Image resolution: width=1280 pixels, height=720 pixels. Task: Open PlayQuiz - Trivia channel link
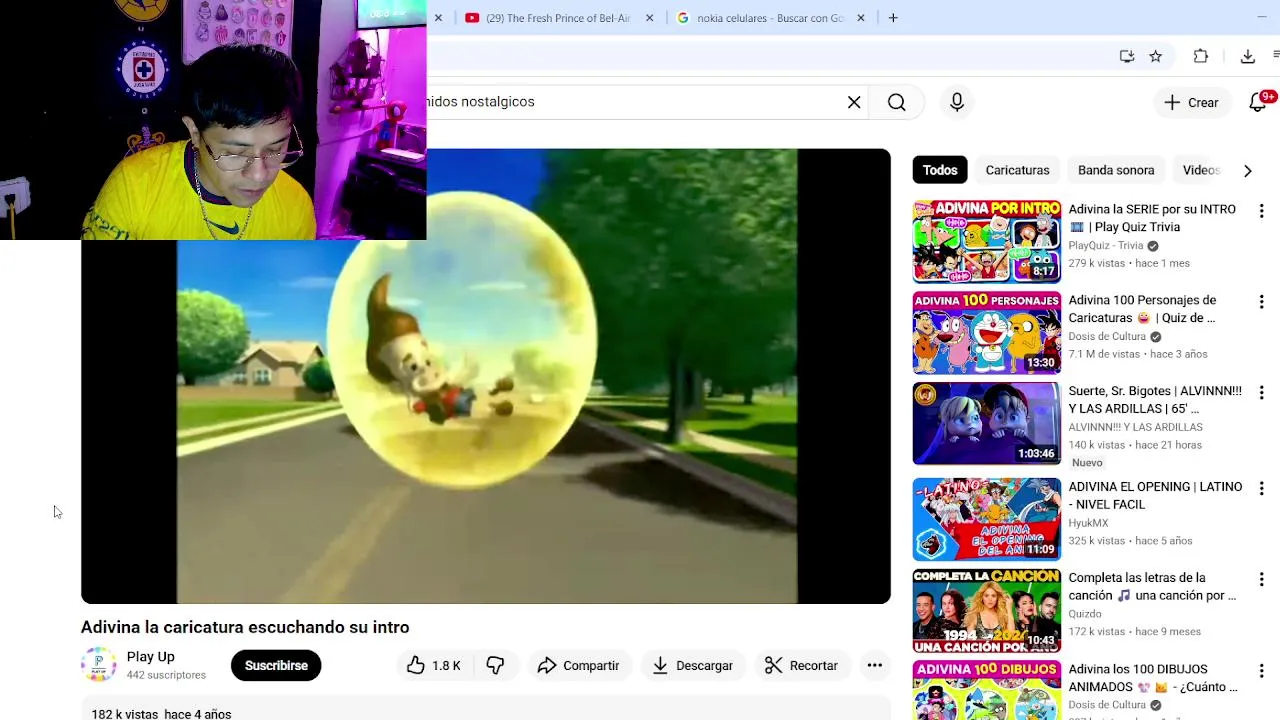[1106, 246]
